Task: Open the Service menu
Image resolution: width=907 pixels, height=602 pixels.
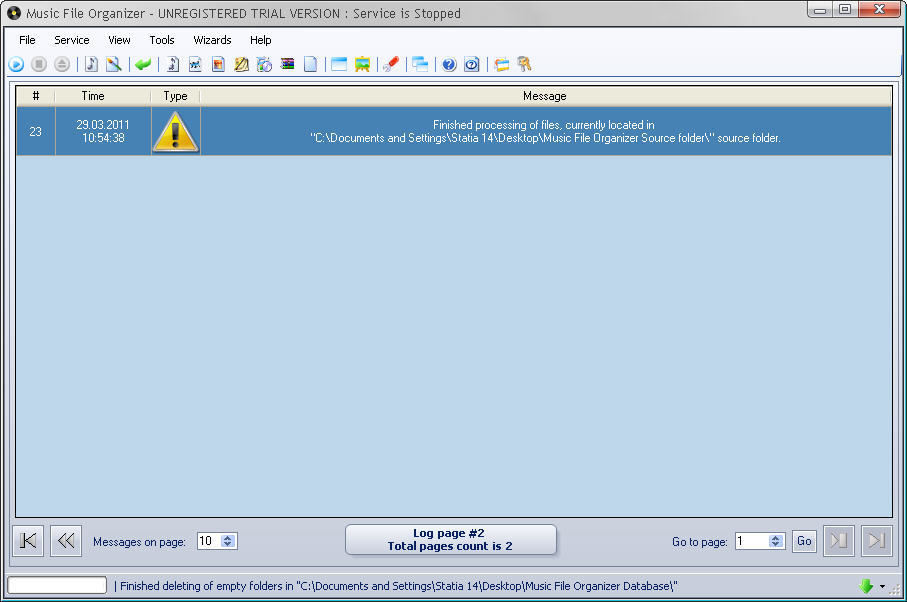Action: pos(71,40)
